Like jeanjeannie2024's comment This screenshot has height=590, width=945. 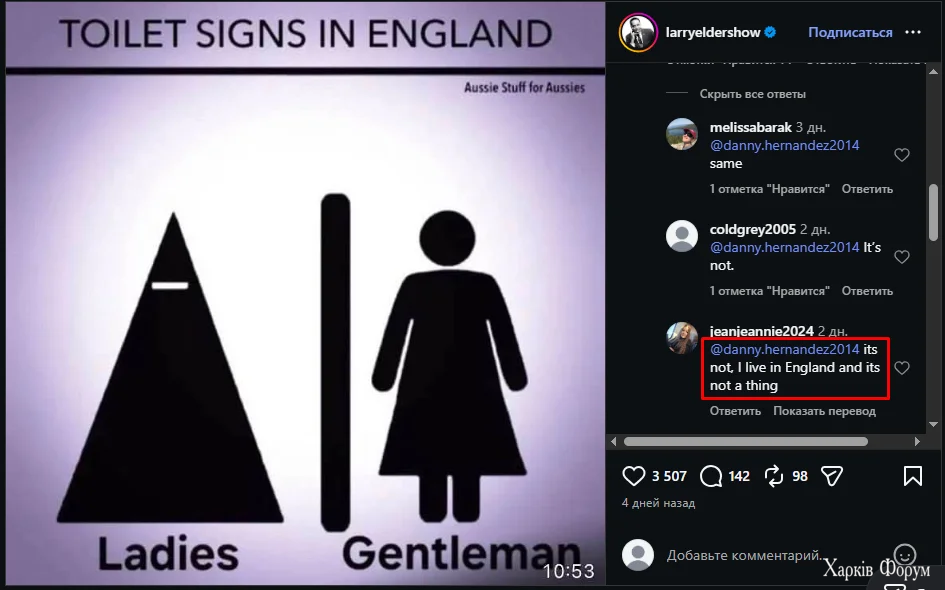coord(902,368)
